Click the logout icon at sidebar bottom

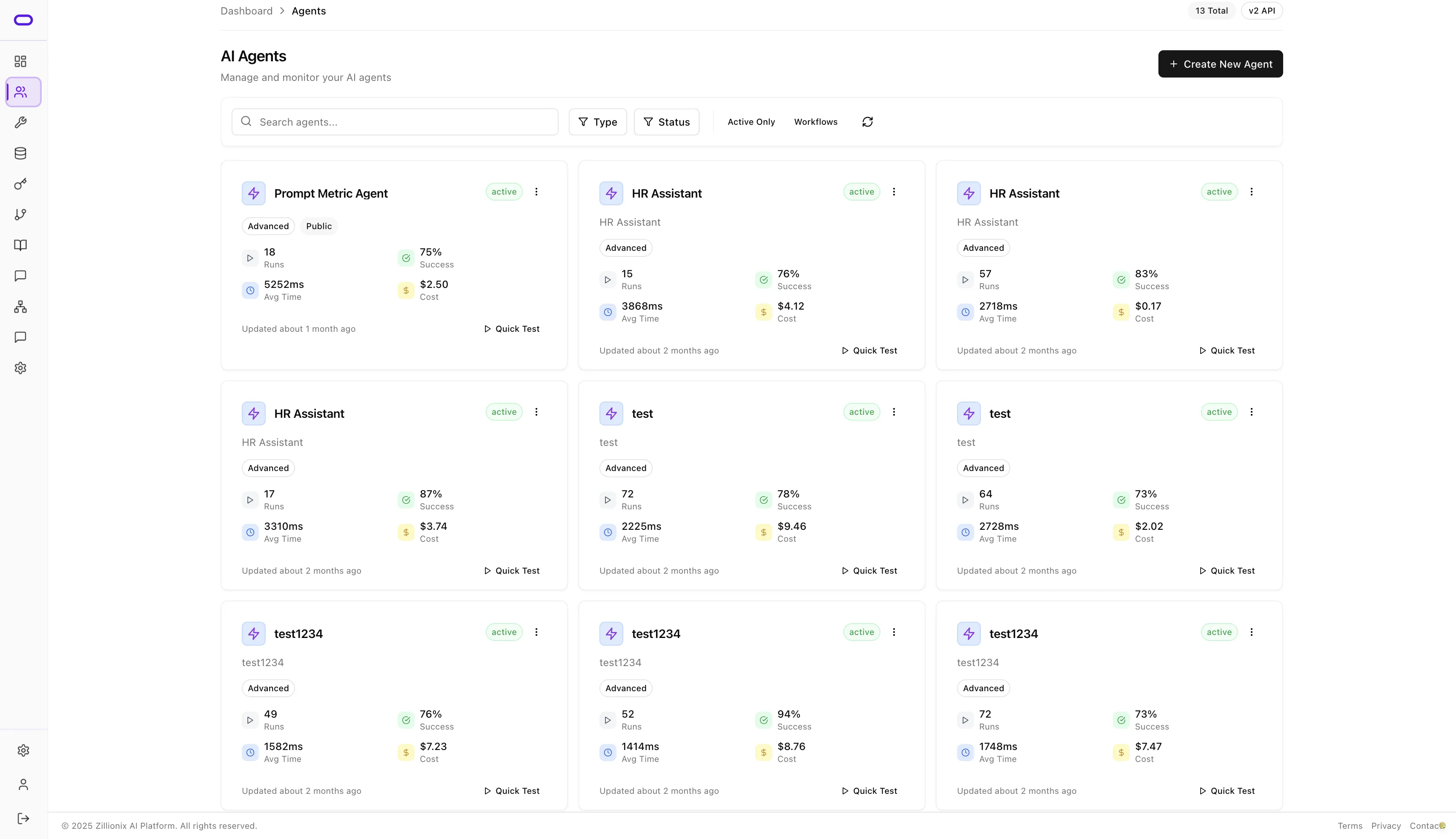coord(23,818)
